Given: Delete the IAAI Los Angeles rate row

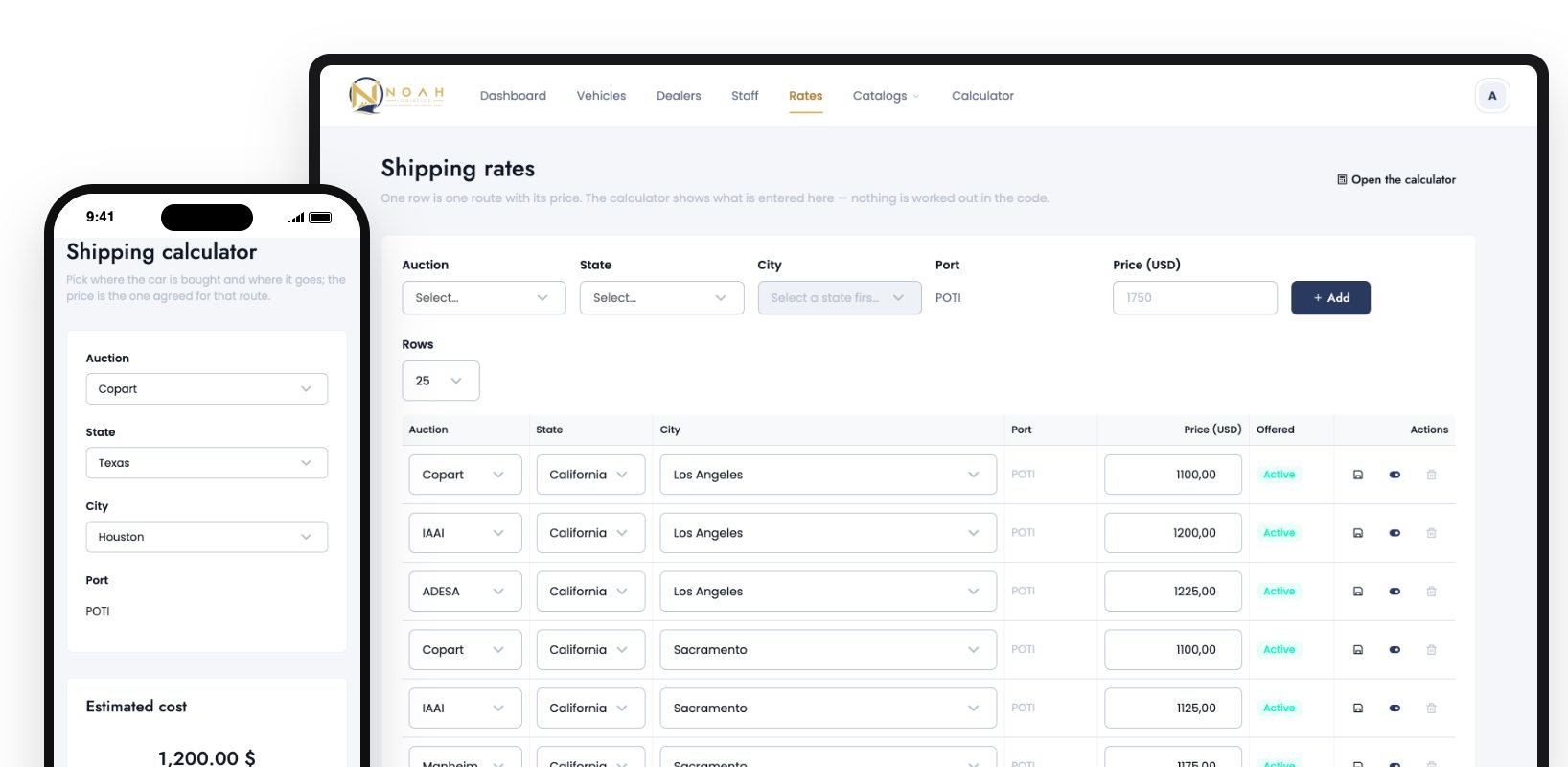Looking at the screenshot, I should point(1432,533).
